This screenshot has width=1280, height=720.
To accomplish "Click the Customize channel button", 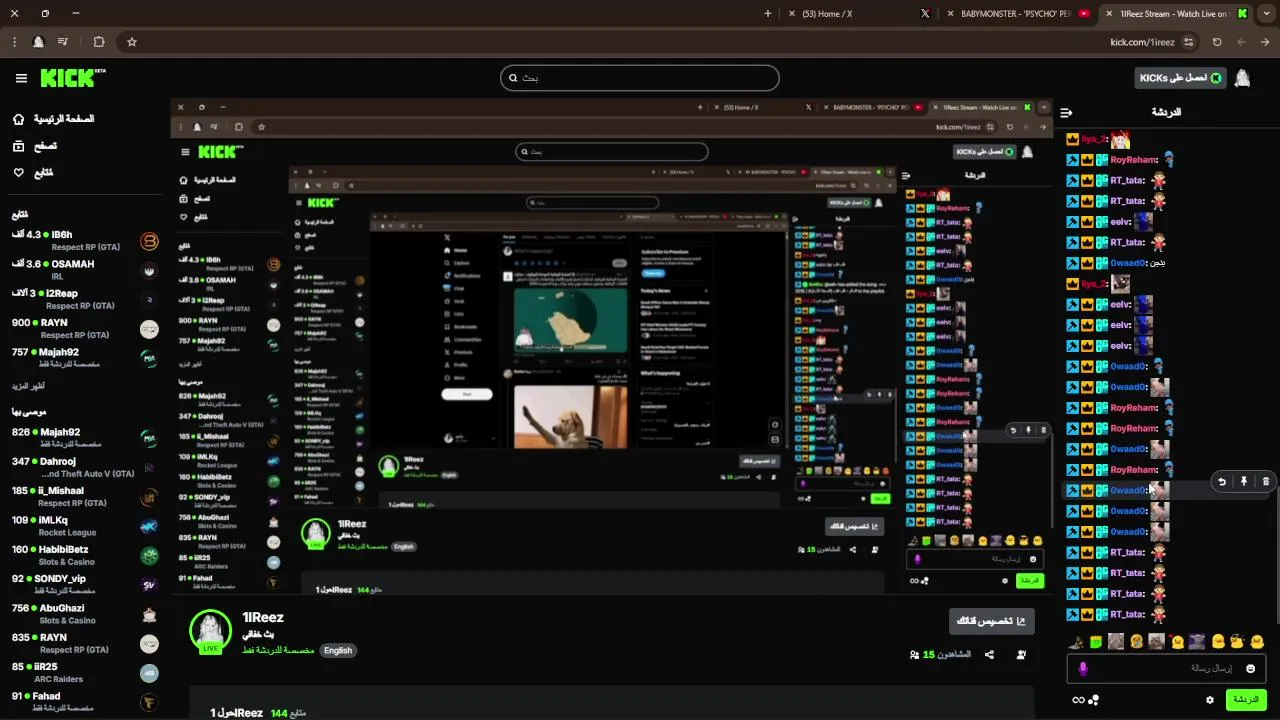I will point(992,621).
